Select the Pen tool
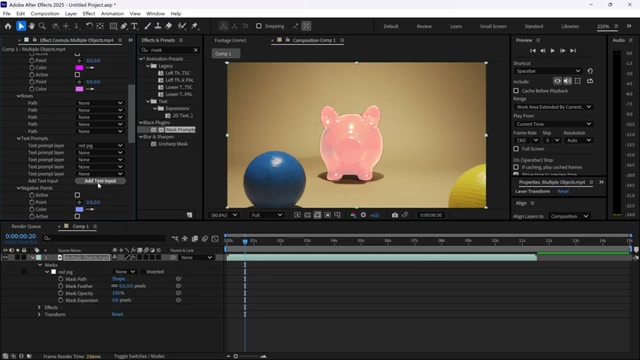Image resolution: width=640 pixels, height=360 pixels. 124,26
